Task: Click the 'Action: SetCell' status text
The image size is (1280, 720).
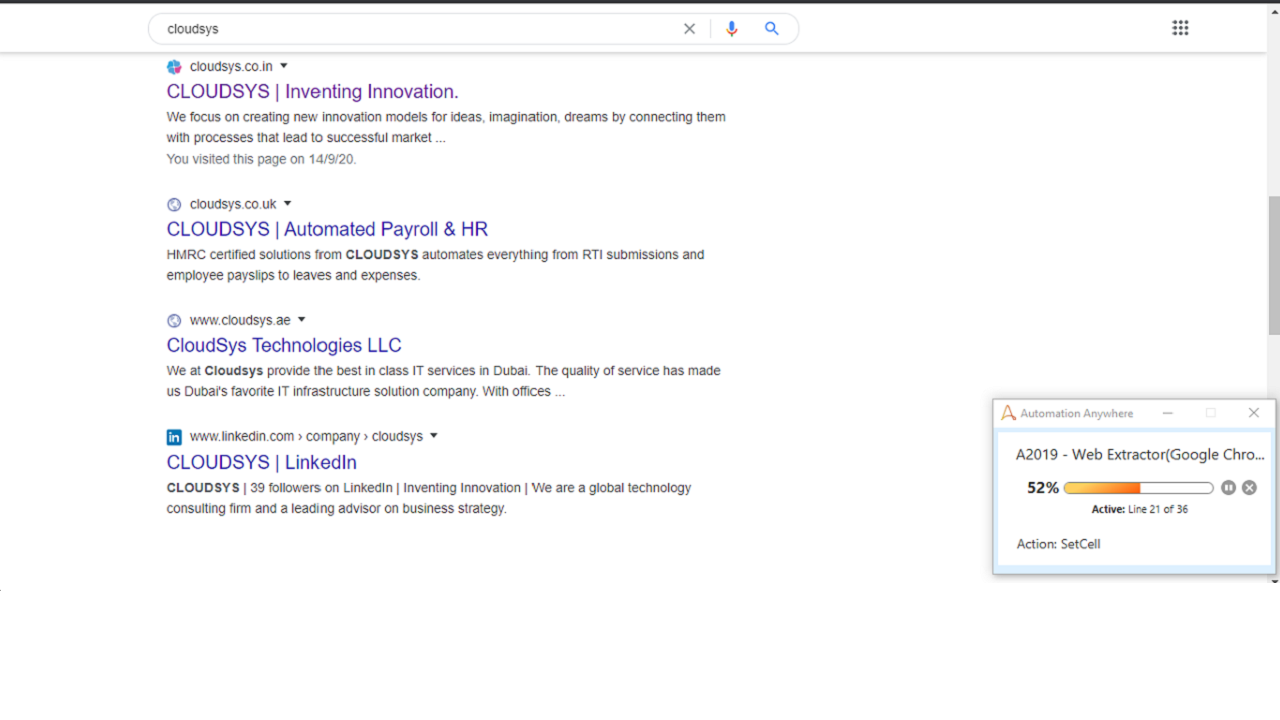Action: pyautogui.click(x=1058, y=544)
